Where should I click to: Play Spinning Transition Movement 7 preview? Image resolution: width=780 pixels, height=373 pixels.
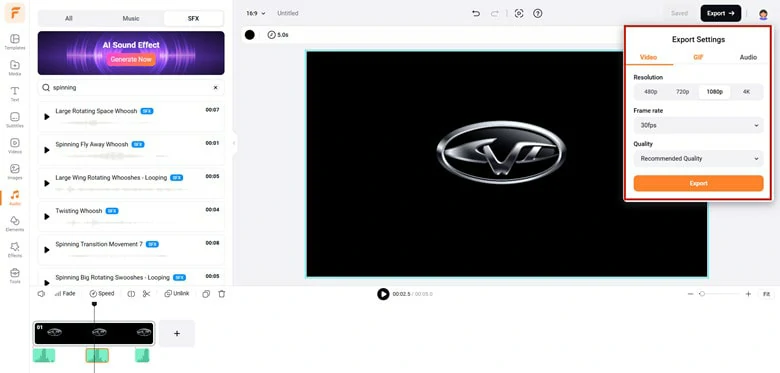pyautogui.click(x=47, y=250)
